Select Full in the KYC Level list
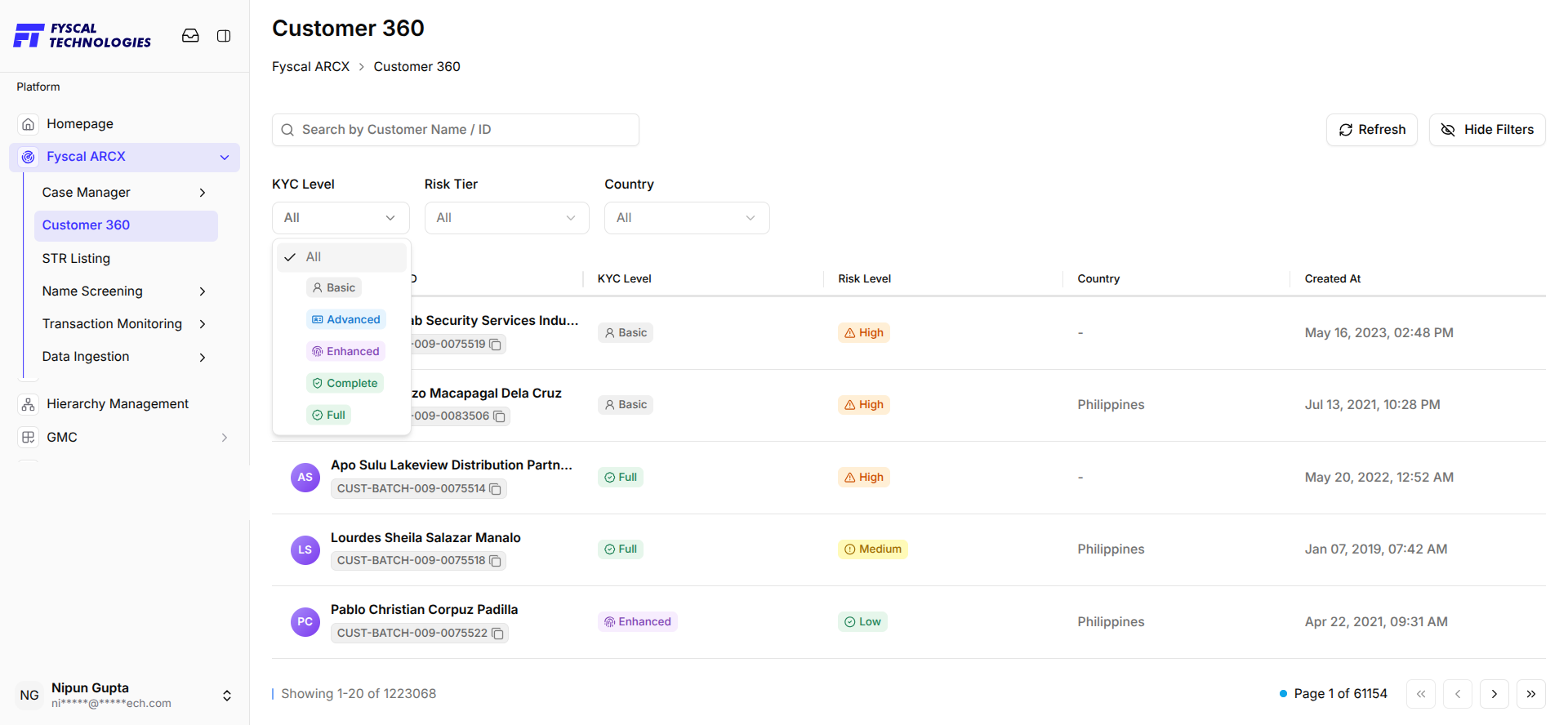This screenshot has width=1568, height=725. pyautogui.click(x=328, y=416)
